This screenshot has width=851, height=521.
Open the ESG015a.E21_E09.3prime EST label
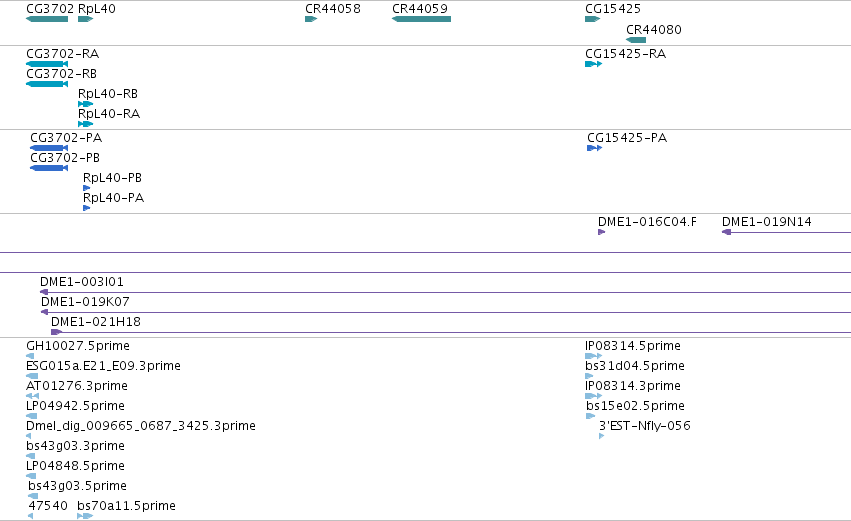(103, 366)
